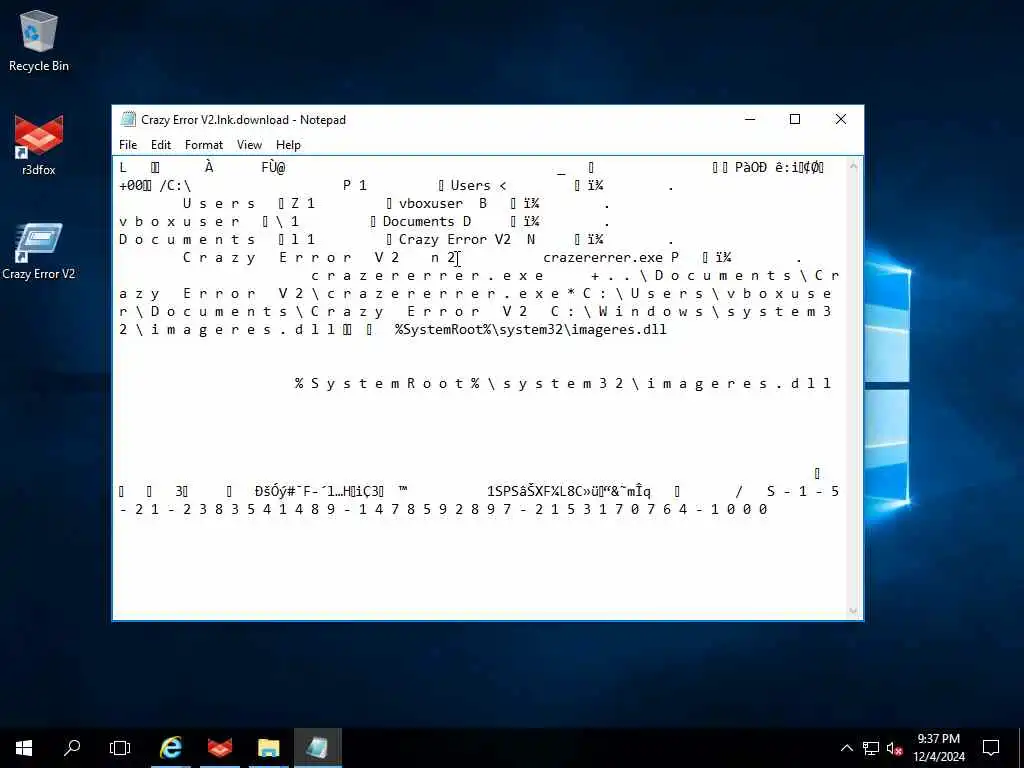Open the Windows Start menu
Viewport: 1024px width, 768px height.
pos(24,748)
